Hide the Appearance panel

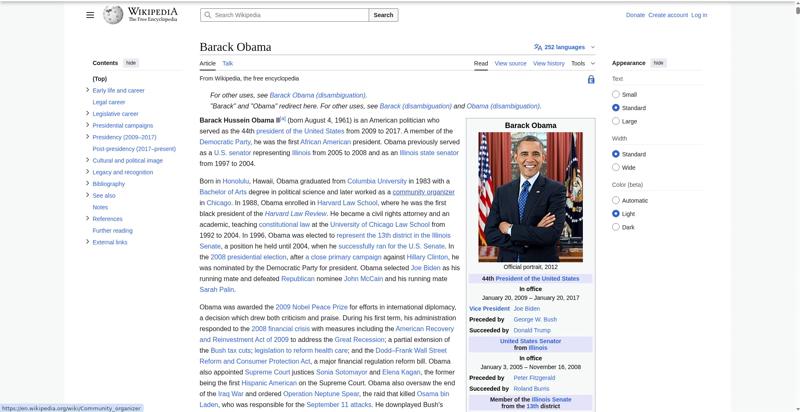(x=658, y=63)
